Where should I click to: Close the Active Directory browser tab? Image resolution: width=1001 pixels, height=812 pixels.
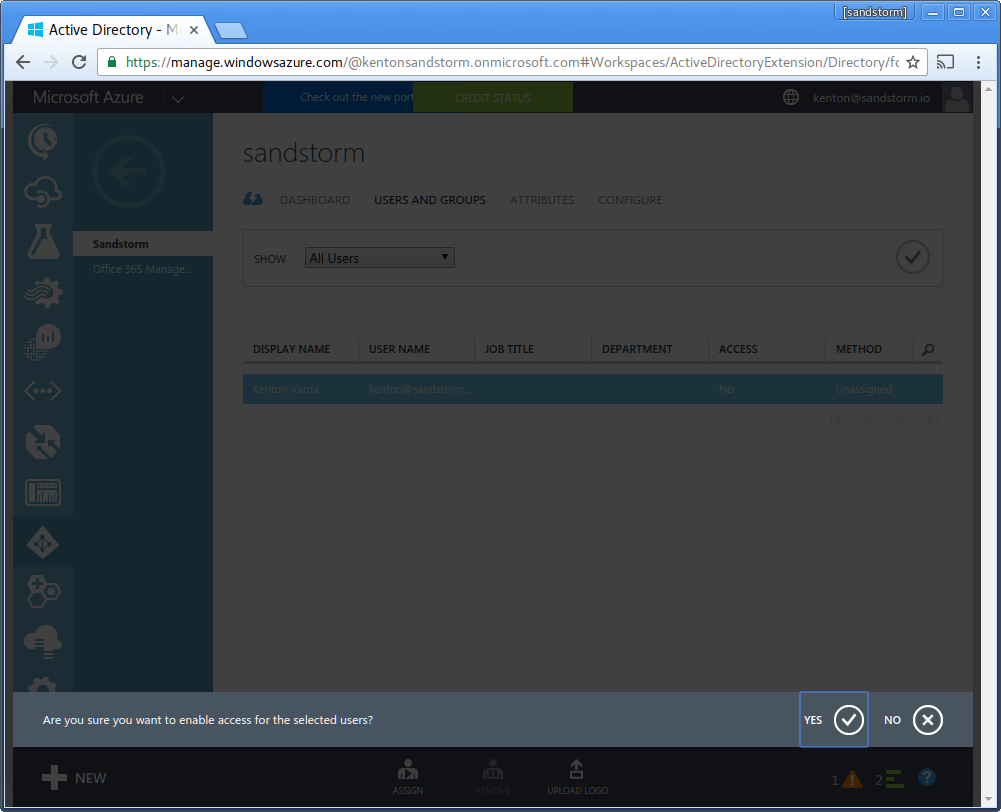[x=194, y=30]
